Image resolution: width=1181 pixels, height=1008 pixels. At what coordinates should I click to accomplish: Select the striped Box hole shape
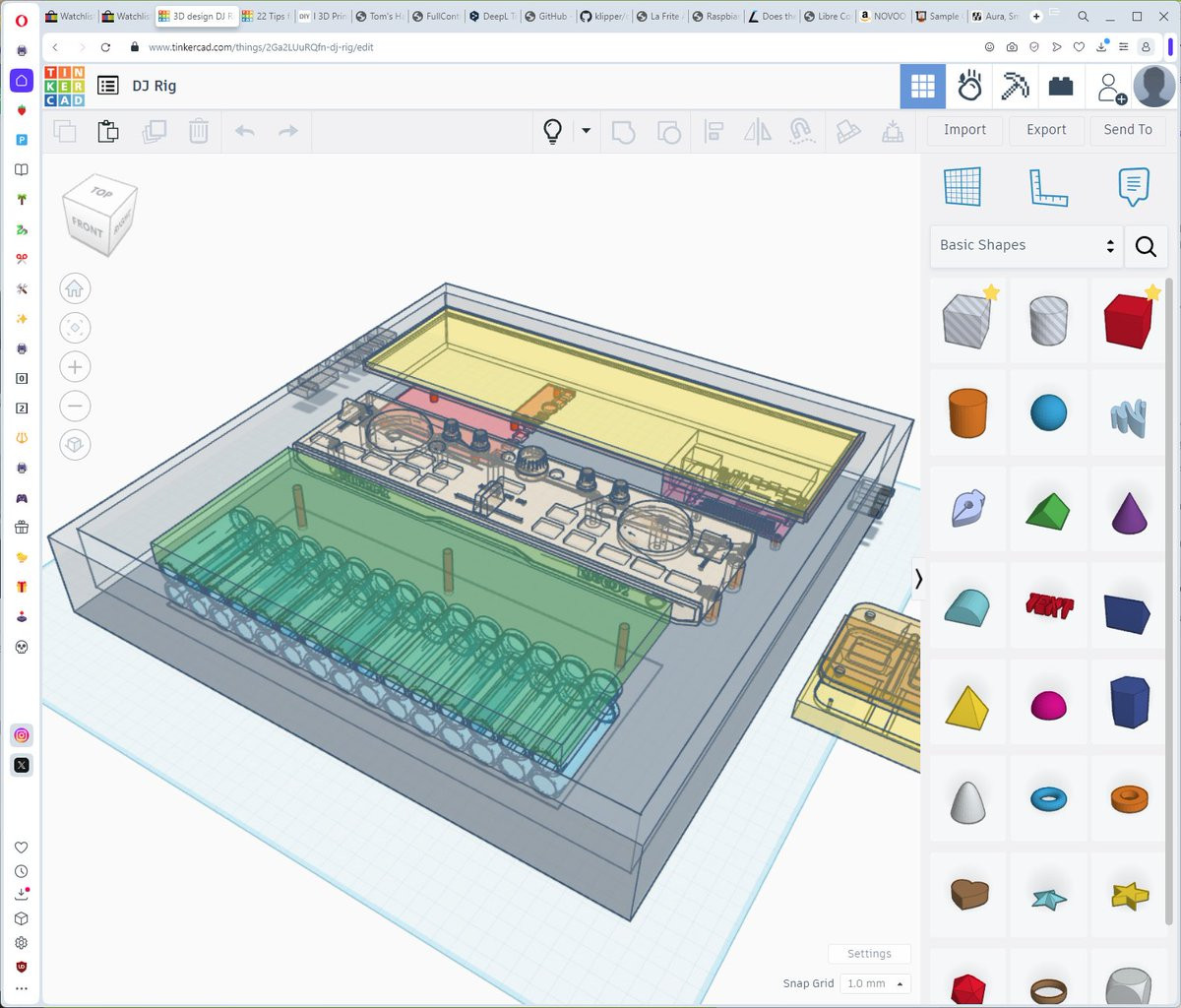(967, 321)
